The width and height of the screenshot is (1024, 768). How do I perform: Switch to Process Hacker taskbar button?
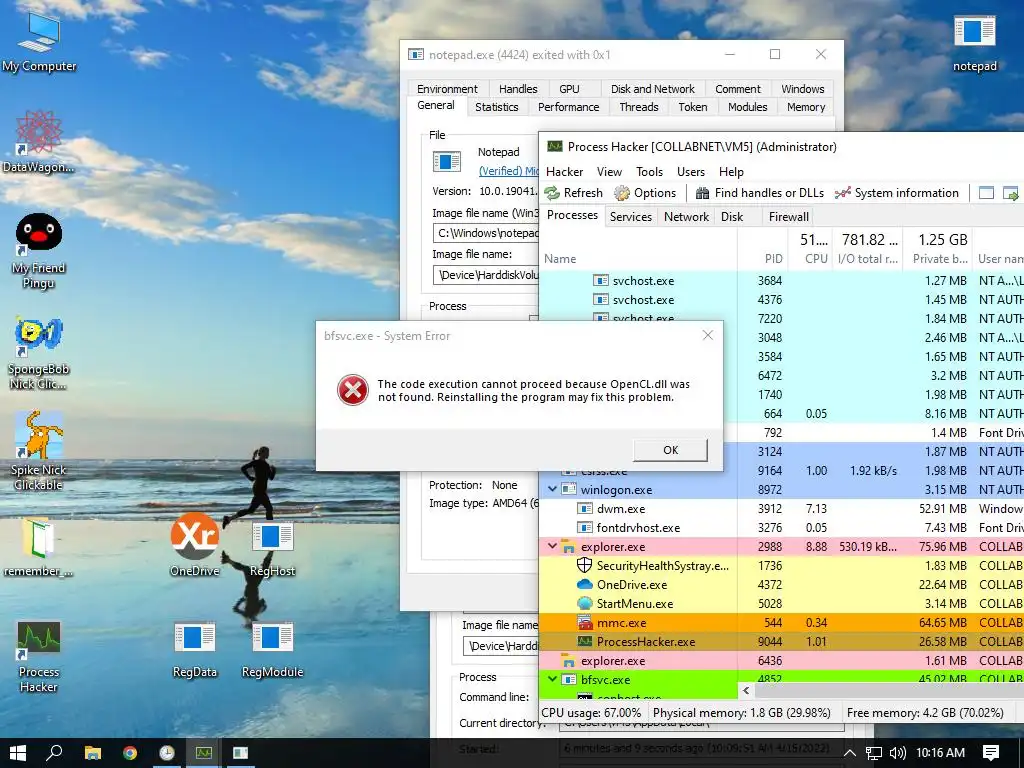(x=204, y=753)
